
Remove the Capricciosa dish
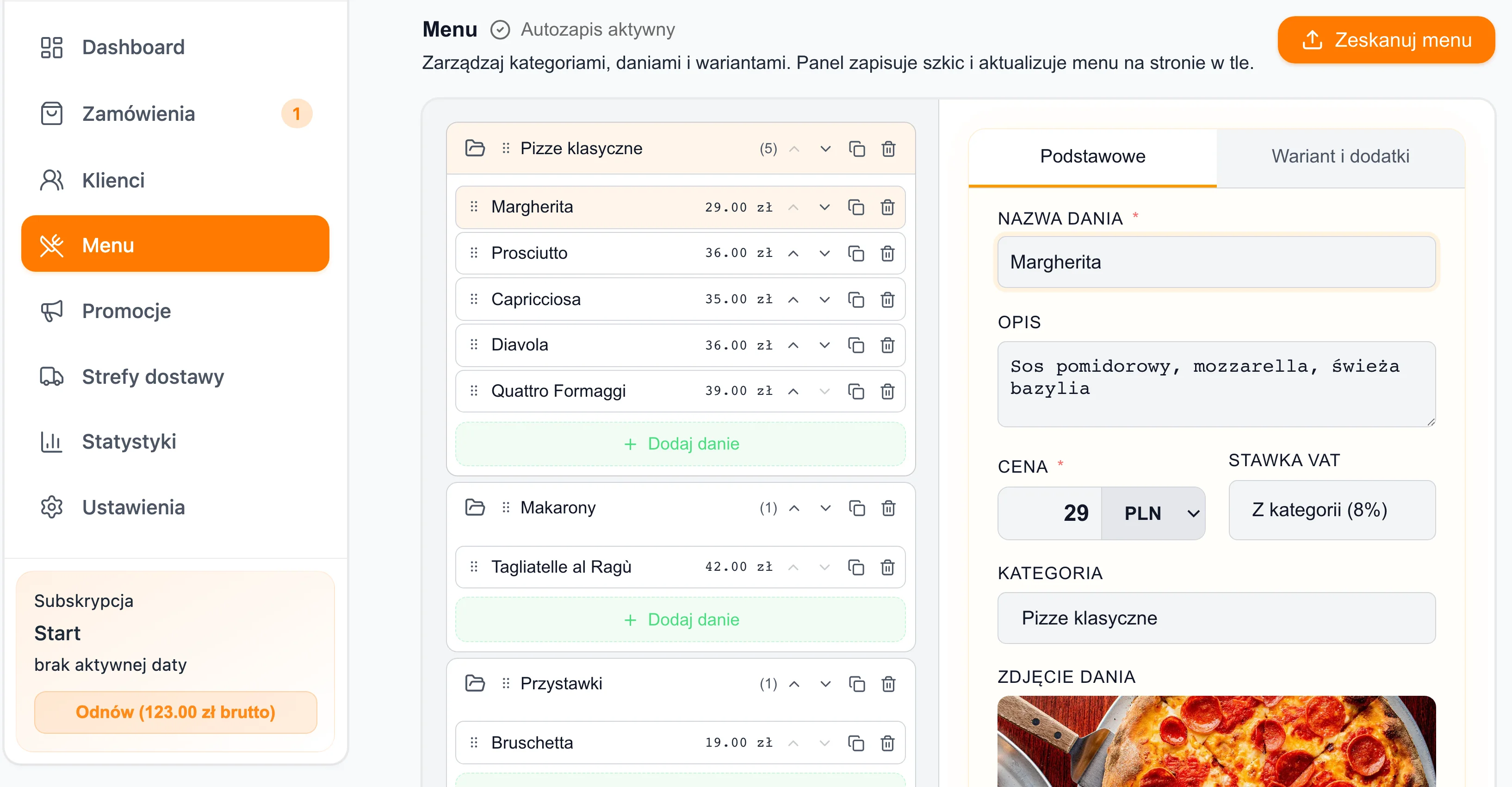point(887,300)
